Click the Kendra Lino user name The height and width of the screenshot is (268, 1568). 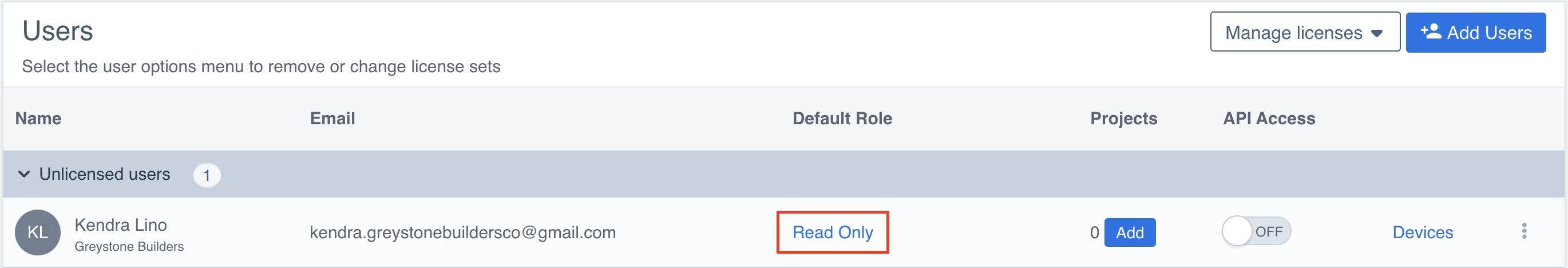121,224
